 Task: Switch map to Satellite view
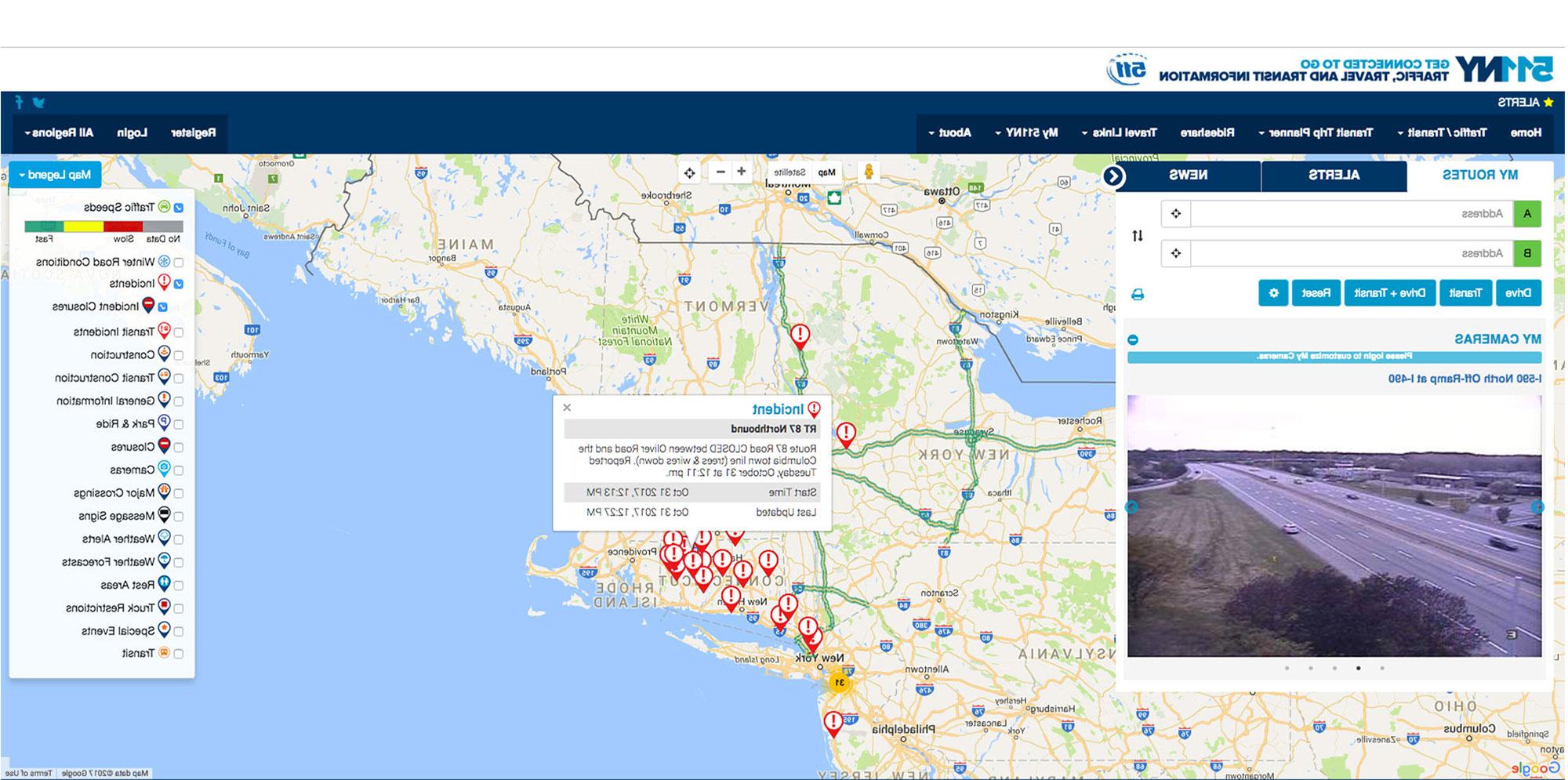(x=789, y=172)
